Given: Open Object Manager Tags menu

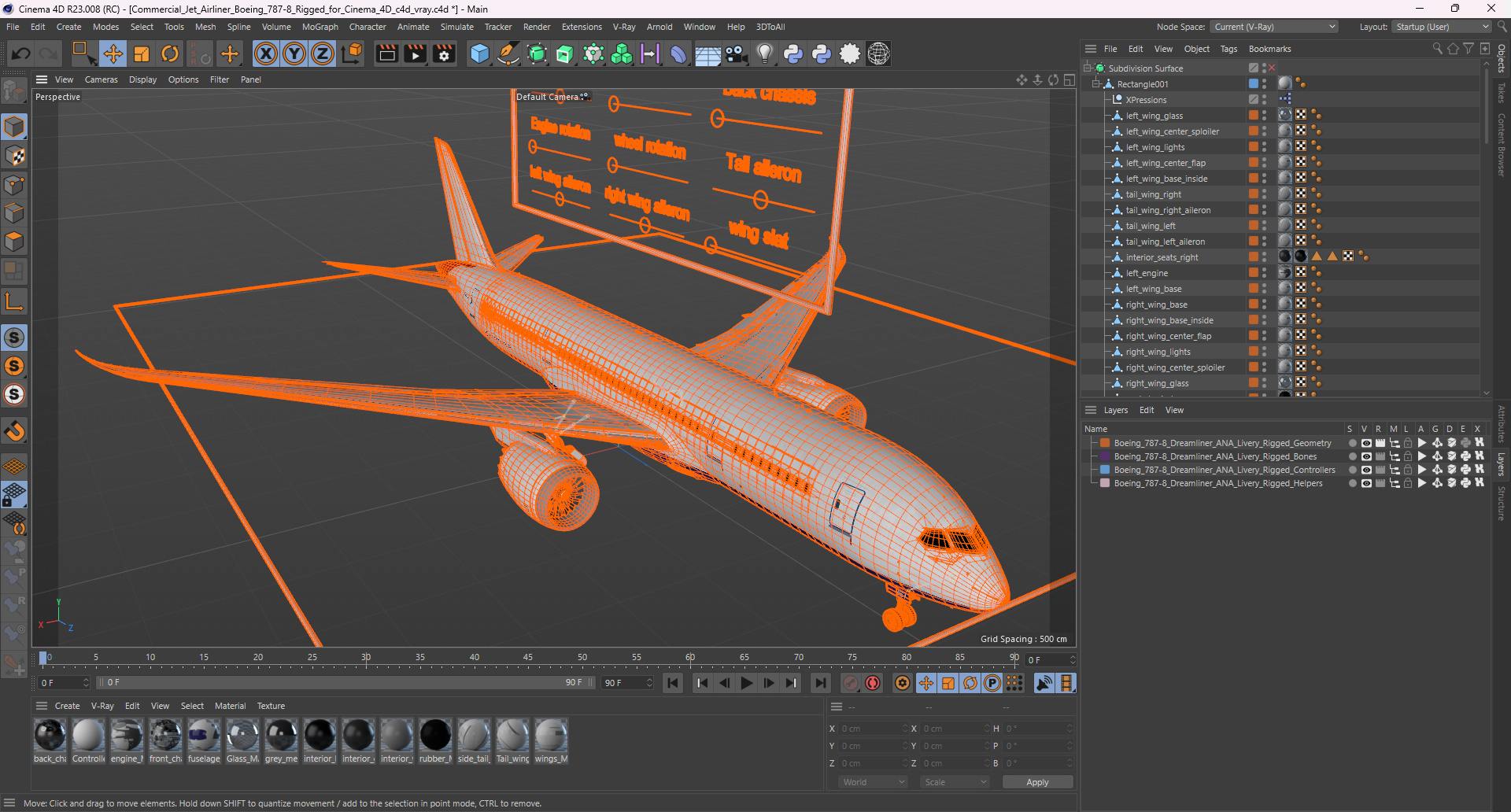Looking at the screenshot, I should (1228, 49).
